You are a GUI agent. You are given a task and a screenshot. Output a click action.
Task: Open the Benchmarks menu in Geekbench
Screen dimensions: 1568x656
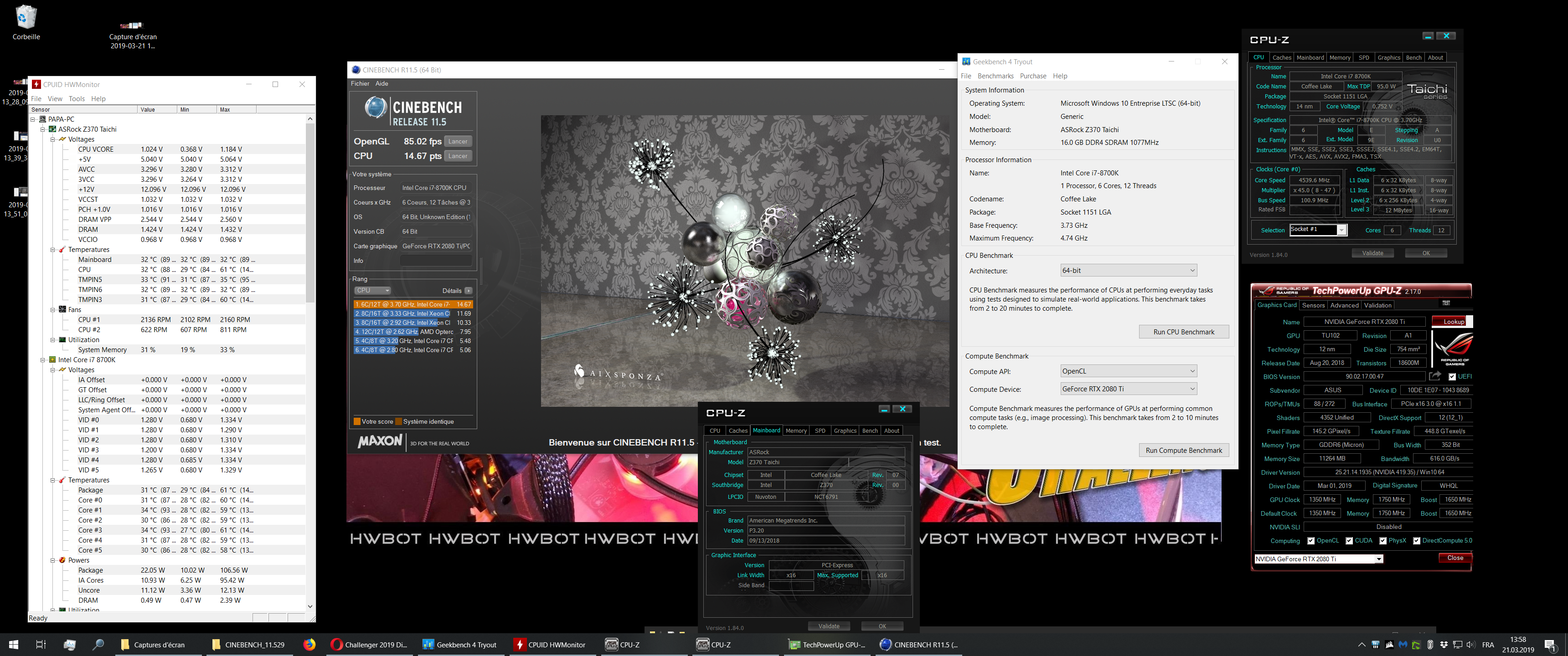(995, 76)
